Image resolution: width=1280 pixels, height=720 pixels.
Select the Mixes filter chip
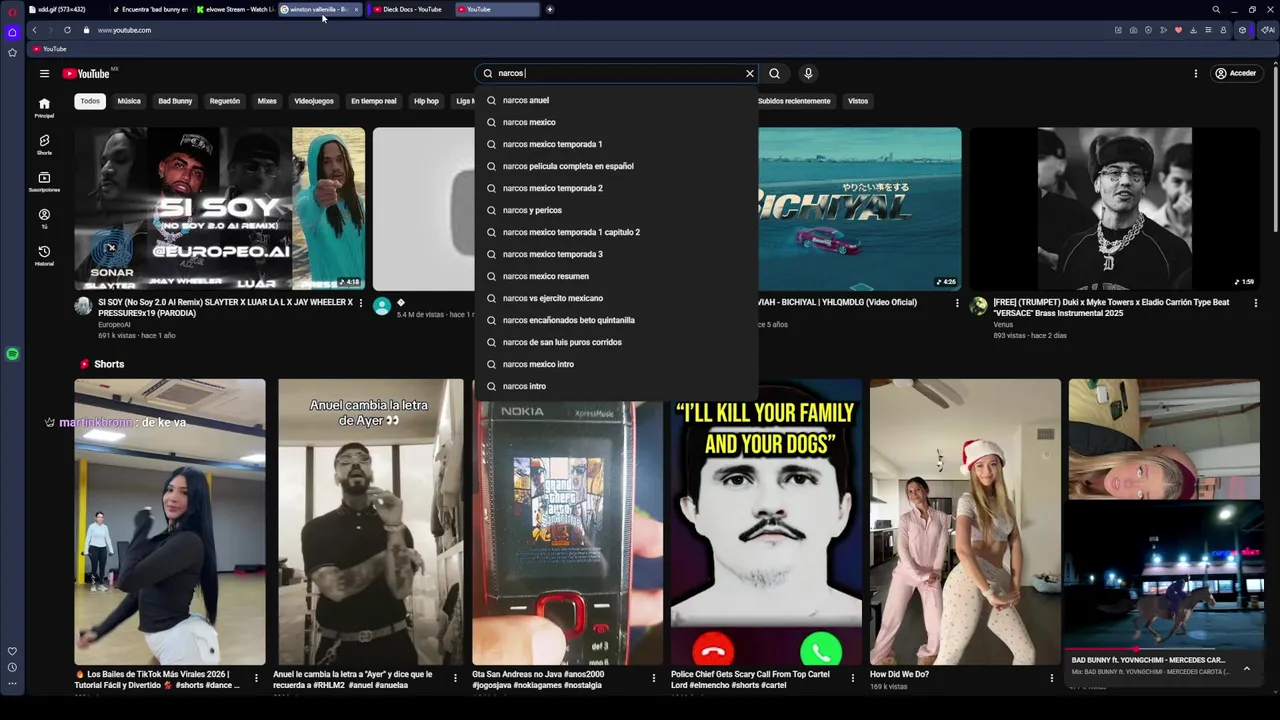(267, 101)
